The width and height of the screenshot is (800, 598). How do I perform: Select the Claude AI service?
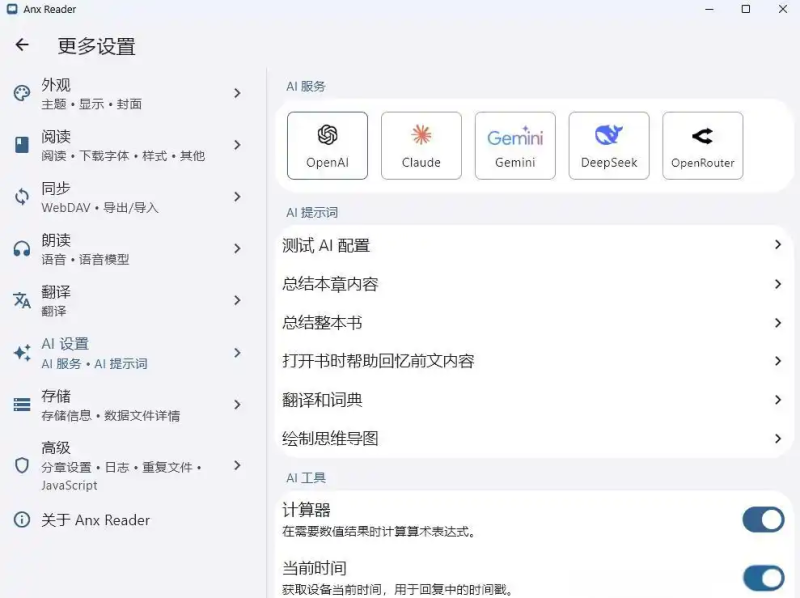(421, 144)
